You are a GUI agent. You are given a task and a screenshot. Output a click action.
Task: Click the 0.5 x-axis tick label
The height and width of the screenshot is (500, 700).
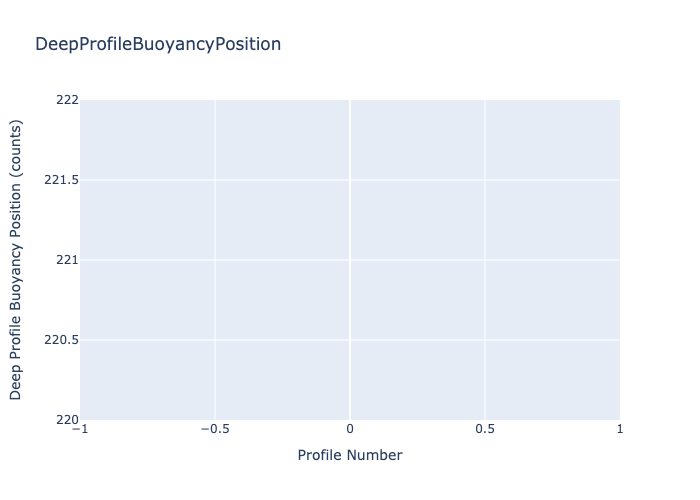(485, 429)
